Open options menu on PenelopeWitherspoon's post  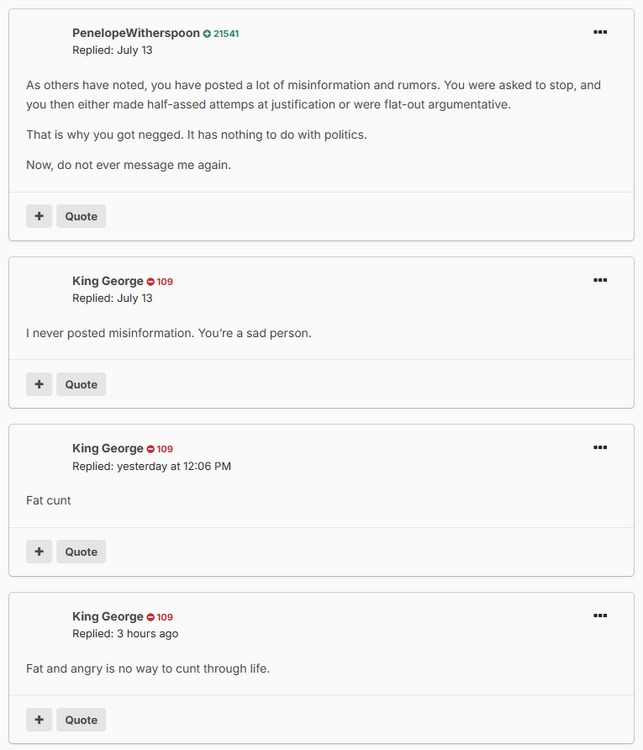600,33
